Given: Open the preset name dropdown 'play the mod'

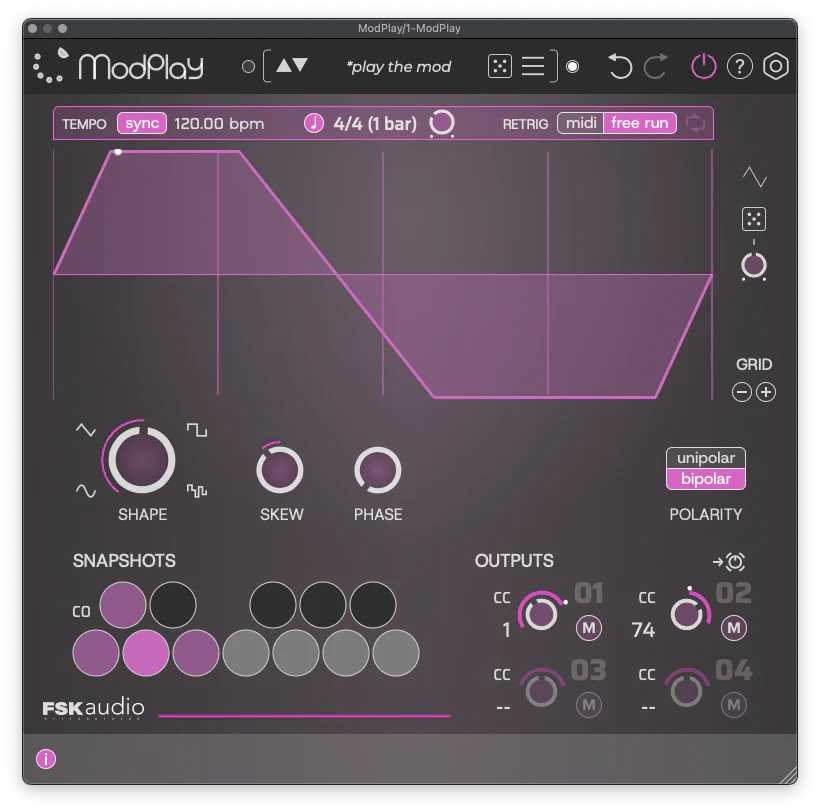Looking at the screenshot, I should (399, 67).
